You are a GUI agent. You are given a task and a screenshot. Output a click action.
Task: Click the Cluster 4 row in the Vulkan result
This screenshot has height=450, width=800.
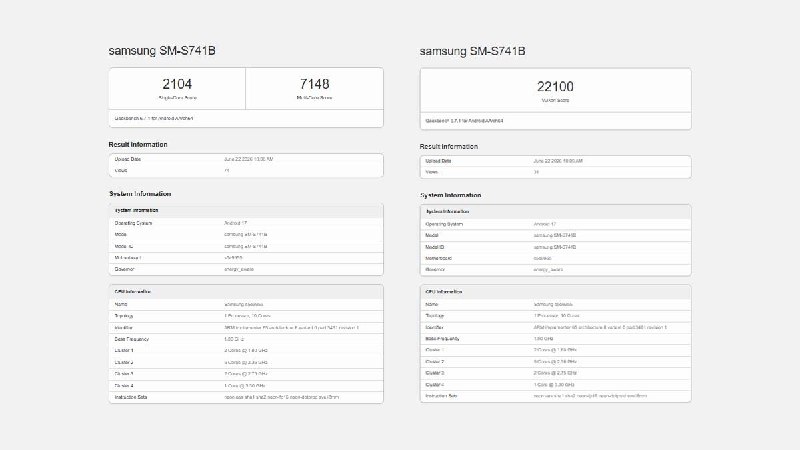point(556,385)
